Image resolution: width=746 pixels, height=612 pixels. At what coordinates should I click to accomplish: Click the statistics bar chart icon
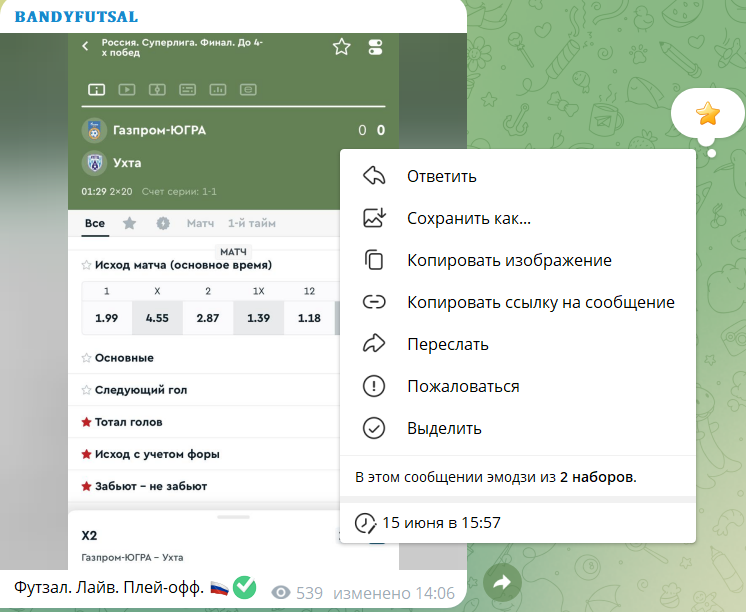(217, 90)
